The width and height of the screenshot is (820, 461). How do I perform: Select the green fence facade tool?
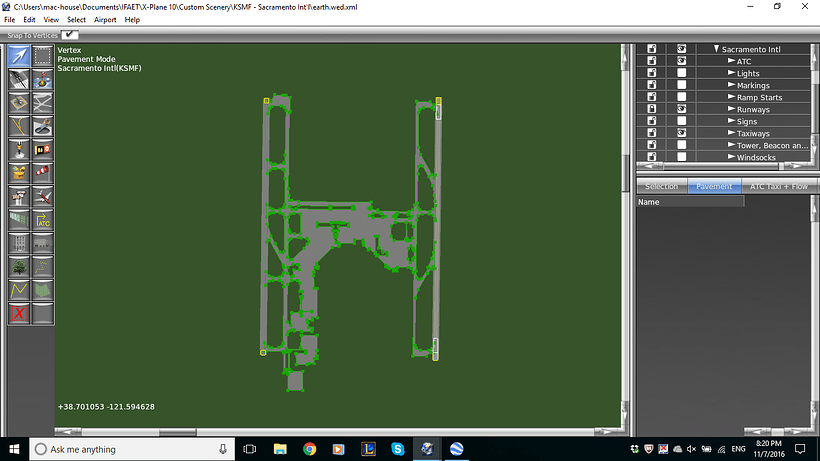tap(19, 220)
